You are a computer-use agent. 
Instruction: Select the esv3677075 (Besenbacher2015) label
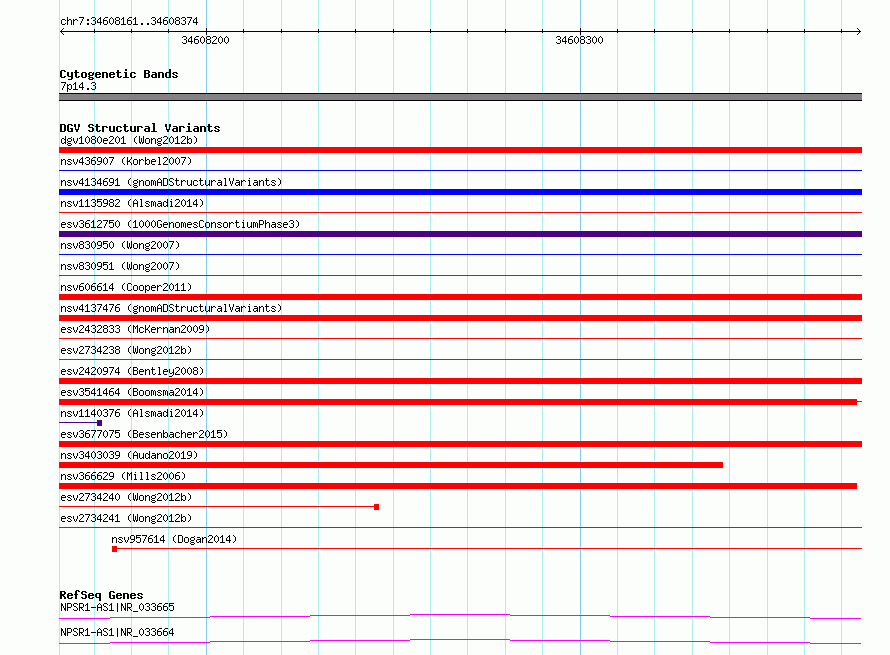[144, 434]
